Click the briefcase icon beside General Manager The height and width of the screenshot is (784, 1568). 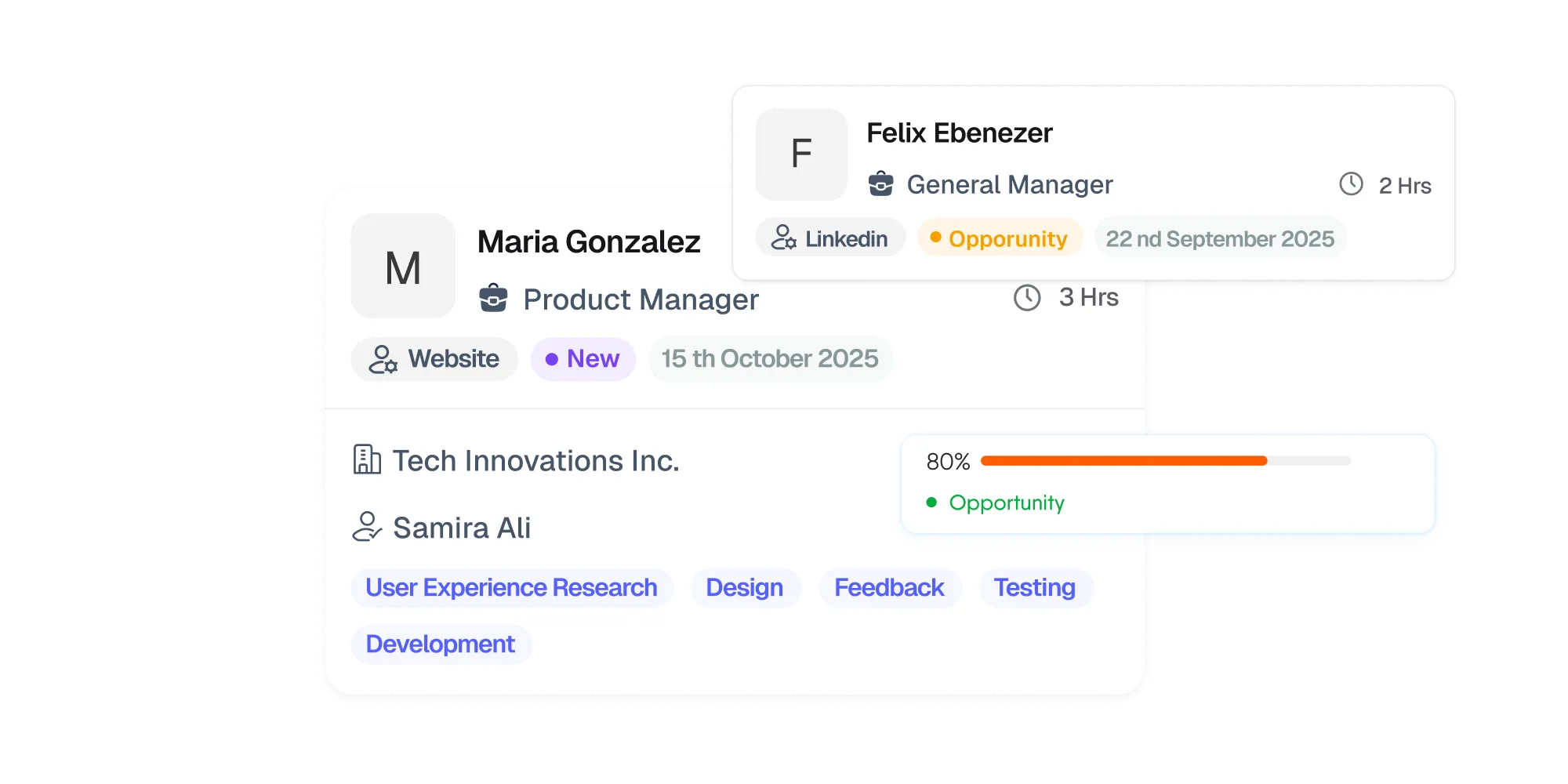coord(880,184)
